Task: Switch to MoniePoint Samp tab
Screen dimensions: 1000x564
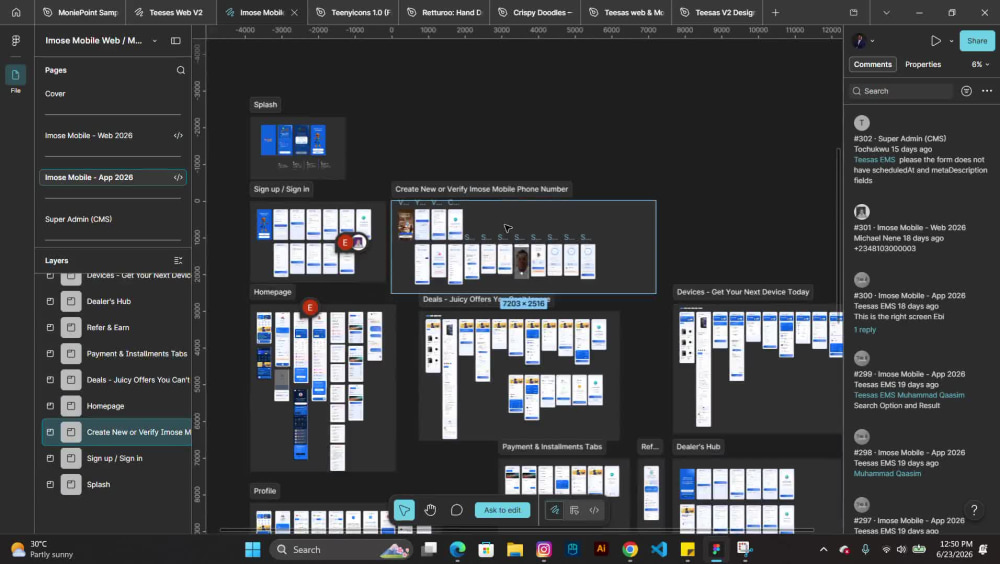Action: 80,12
